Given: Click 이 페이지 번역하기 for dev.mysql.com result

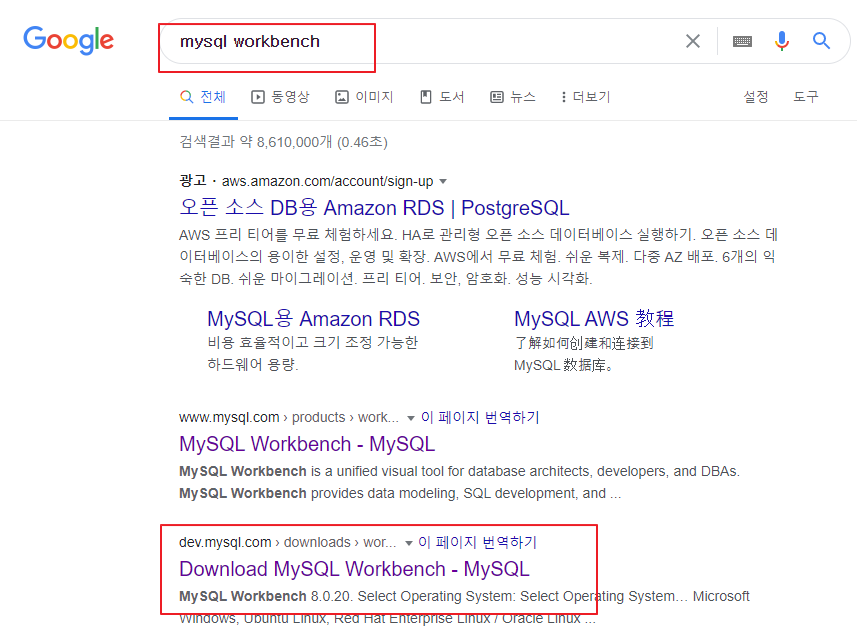Looking at the screenshot, I should point(478,542).
